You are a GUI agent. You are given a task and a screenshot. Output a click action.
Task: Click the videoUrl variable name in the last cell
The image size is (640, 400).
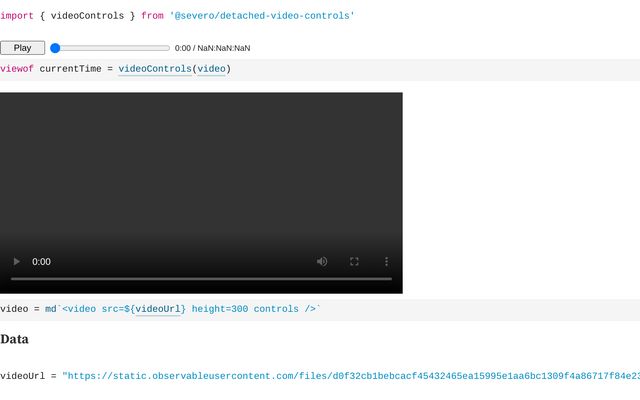24,376
